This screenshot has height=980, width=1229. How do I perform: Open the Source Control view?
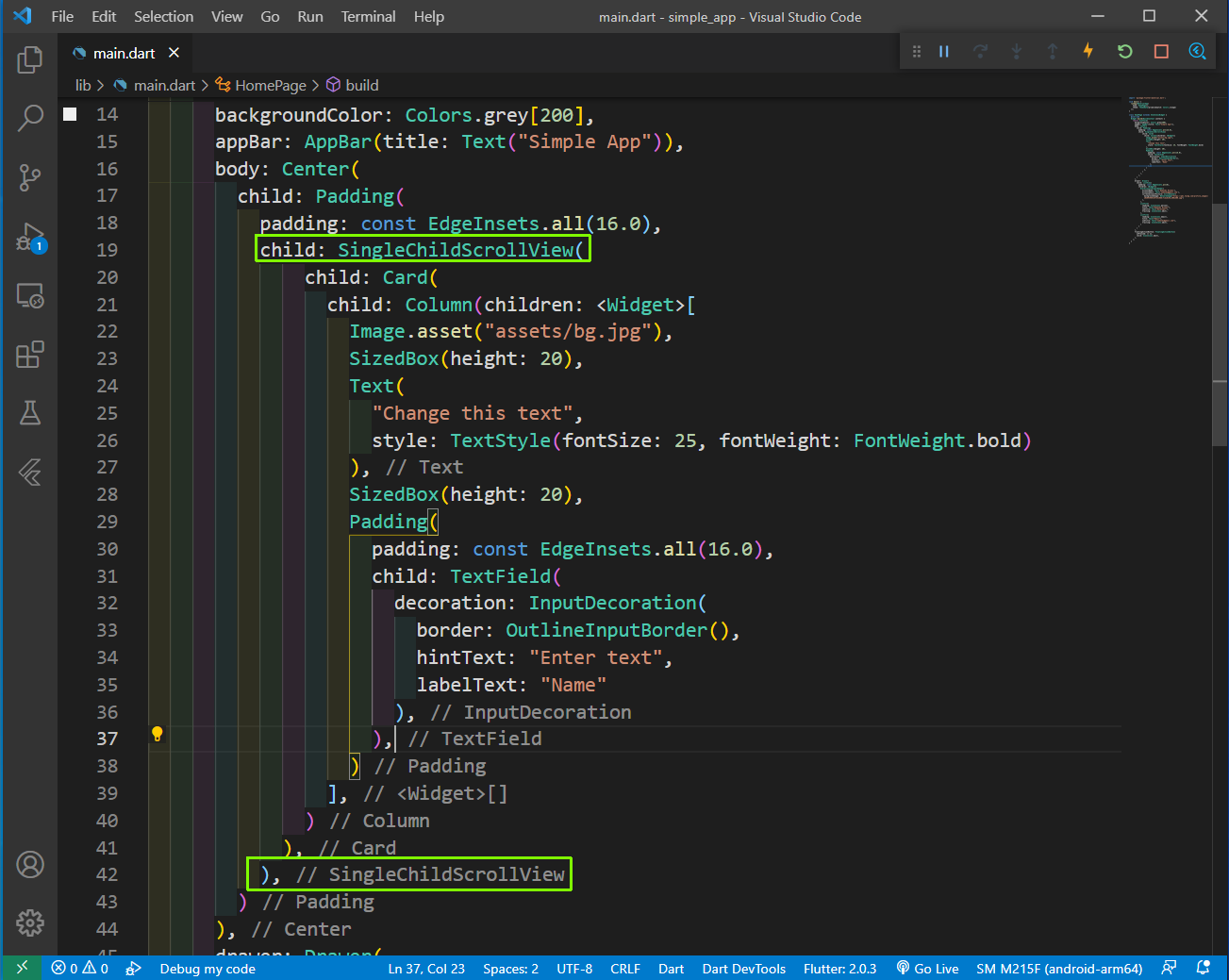[x=30, y=176]
